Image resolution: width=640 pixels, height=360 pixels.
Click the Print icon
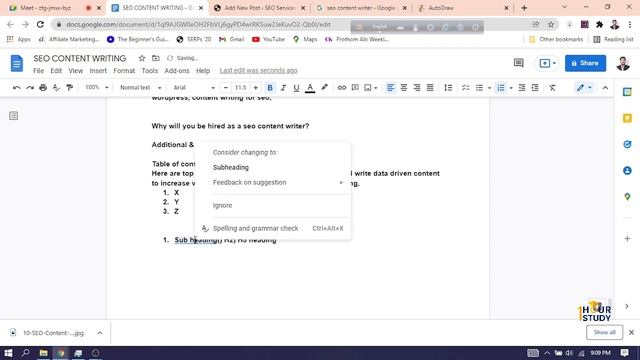pyautogui.click(x=43, y=88)
